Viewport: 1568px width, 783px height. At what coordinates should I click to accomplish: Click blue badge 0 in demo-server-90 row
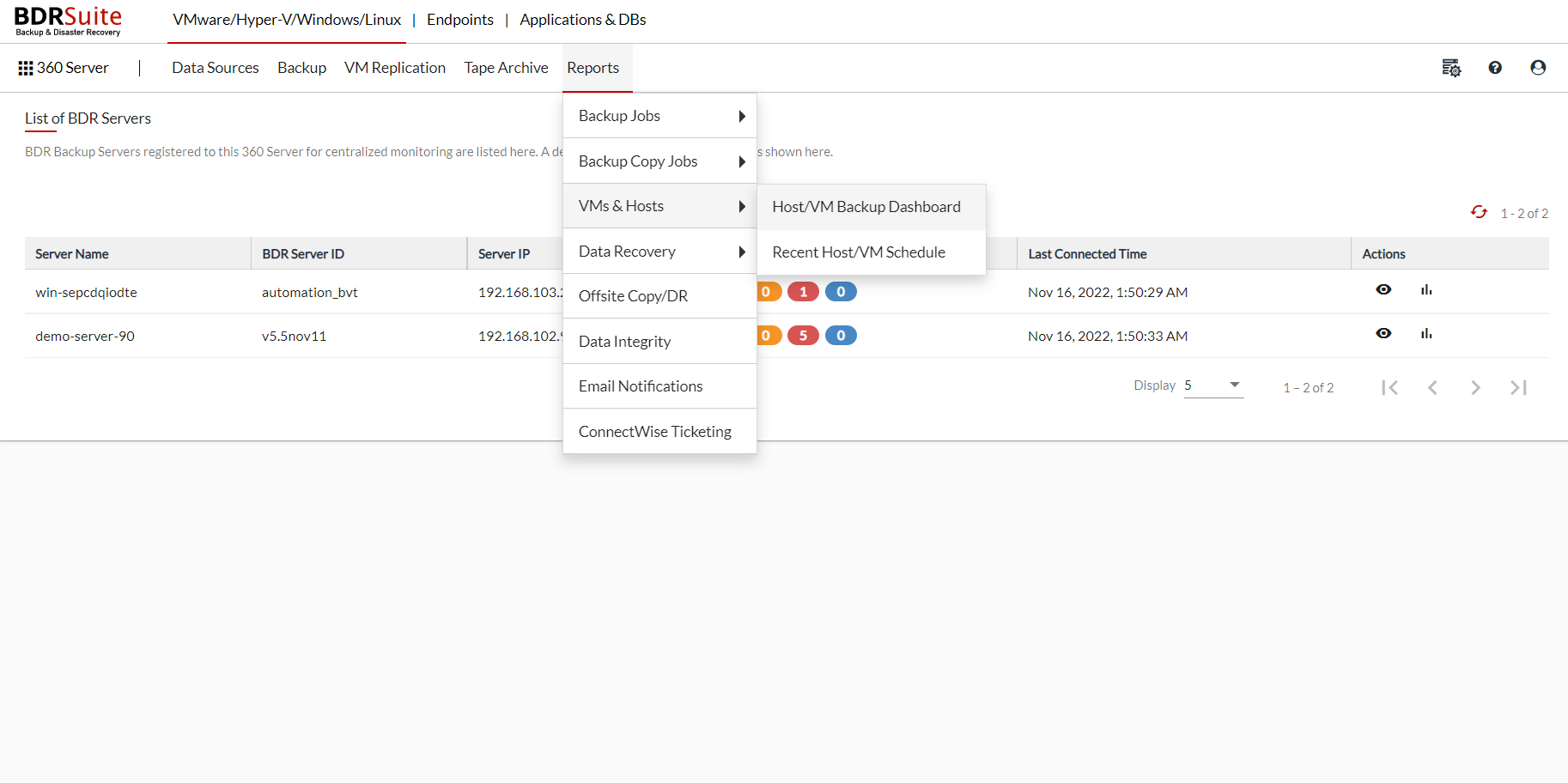pyautogui.click(x=841, y=336)
